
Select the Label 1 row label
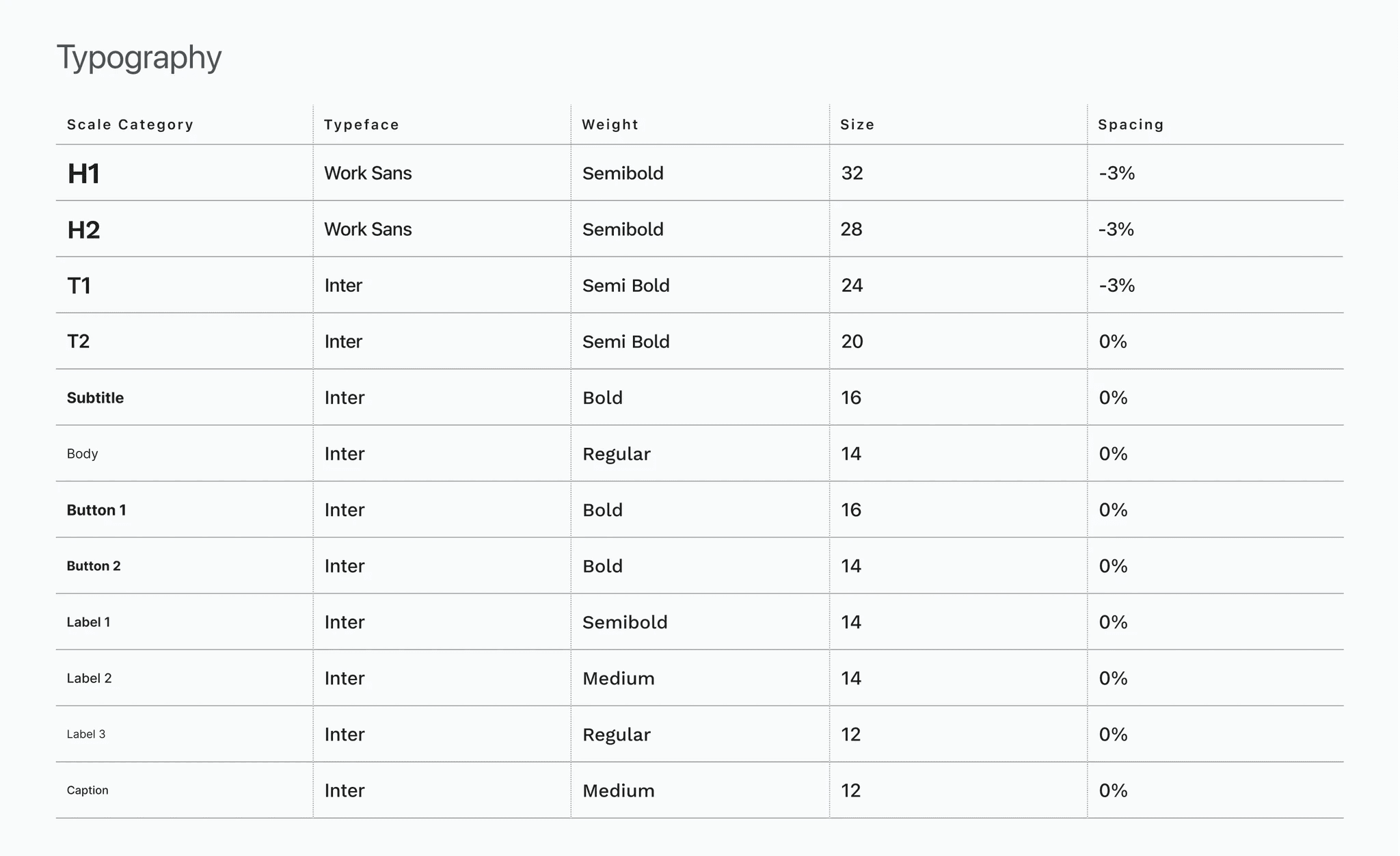(x=88, y=622)
